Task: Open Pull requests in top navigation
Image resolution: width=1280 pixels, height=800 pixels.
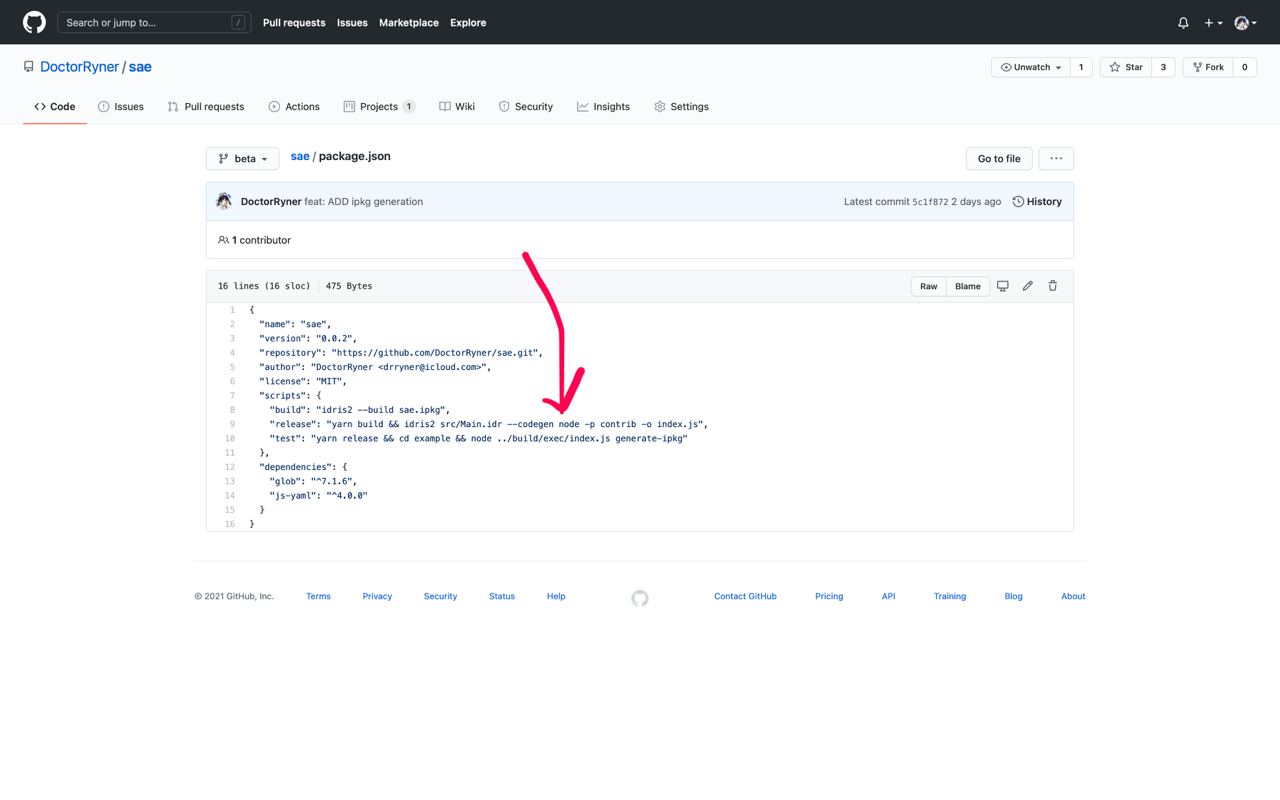Action: [x=294, y=22]
